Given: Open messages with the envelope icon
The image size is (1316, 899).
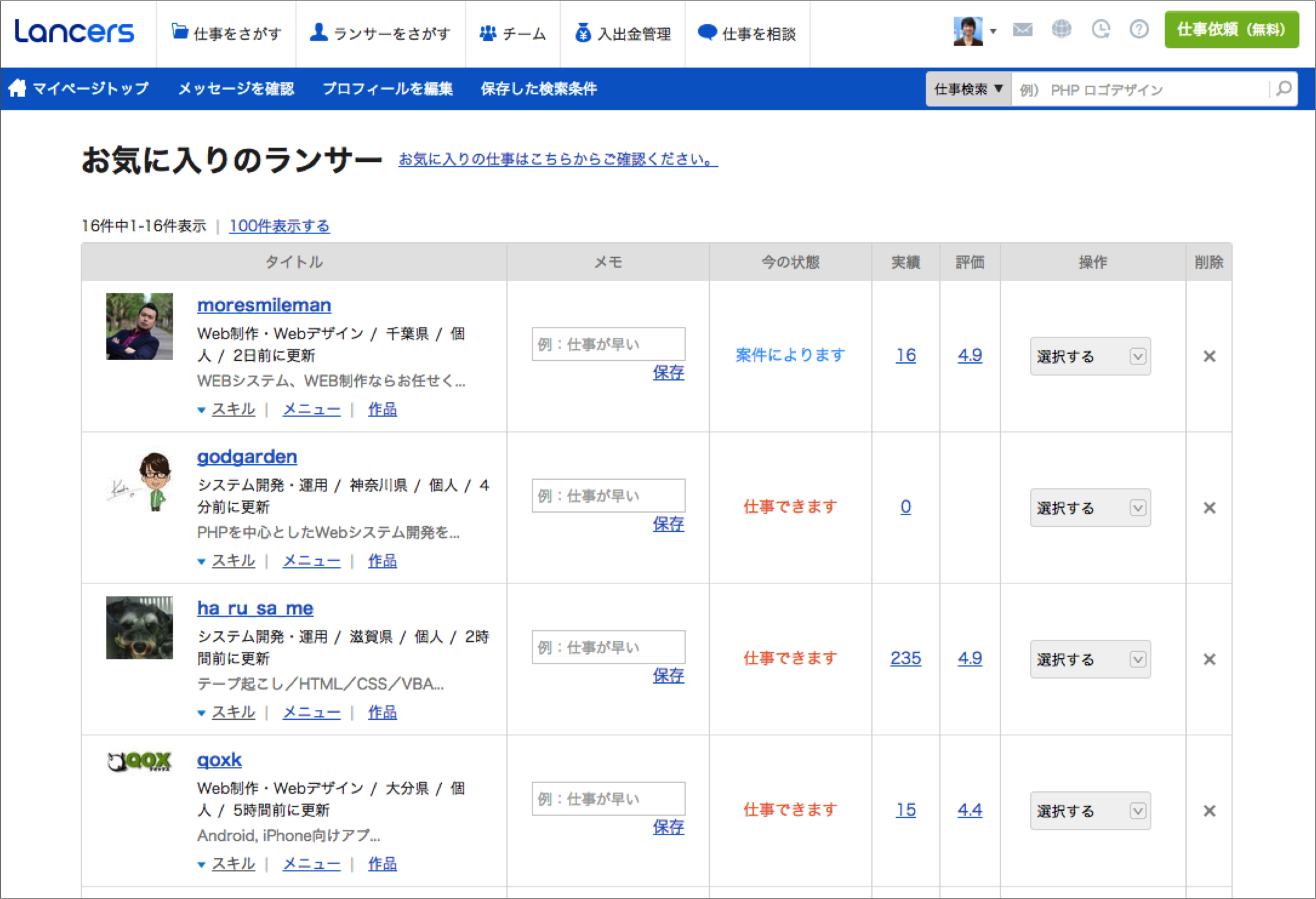Looking at the screenshot, I should [x=1022, y=30].
